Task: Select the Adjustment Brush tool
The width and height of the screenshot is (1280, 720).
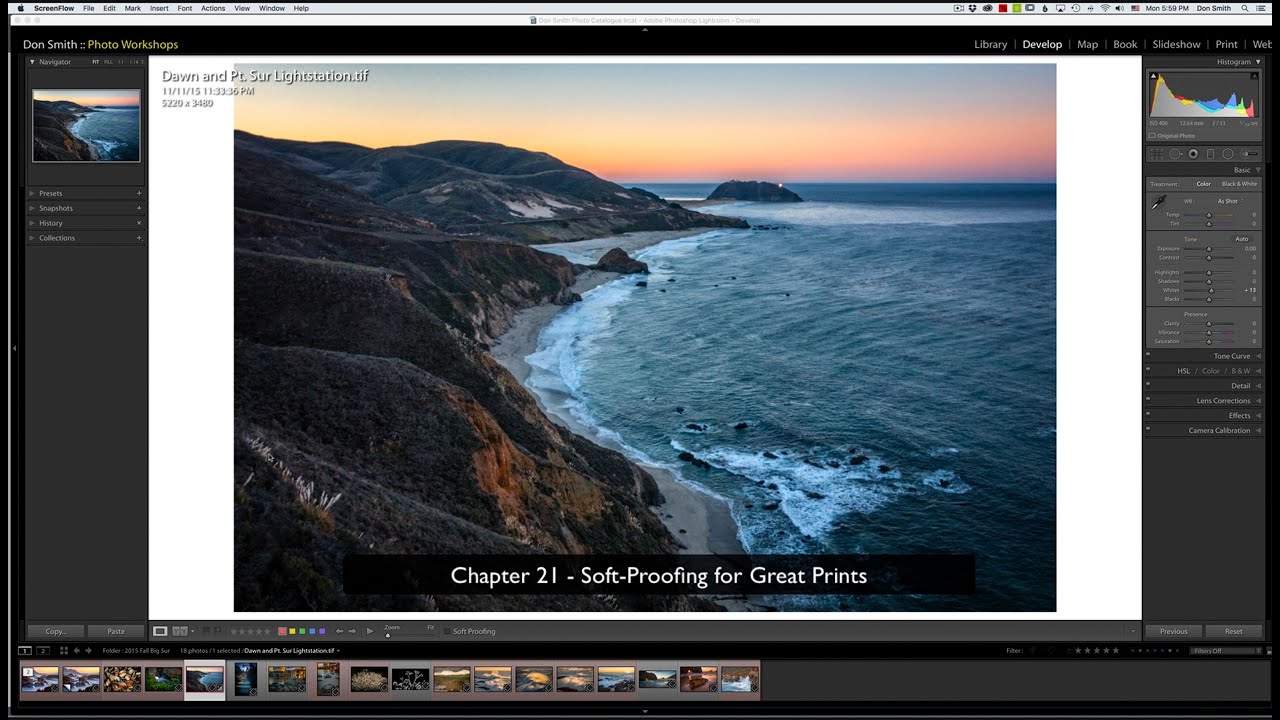Action: (1249, 154)
